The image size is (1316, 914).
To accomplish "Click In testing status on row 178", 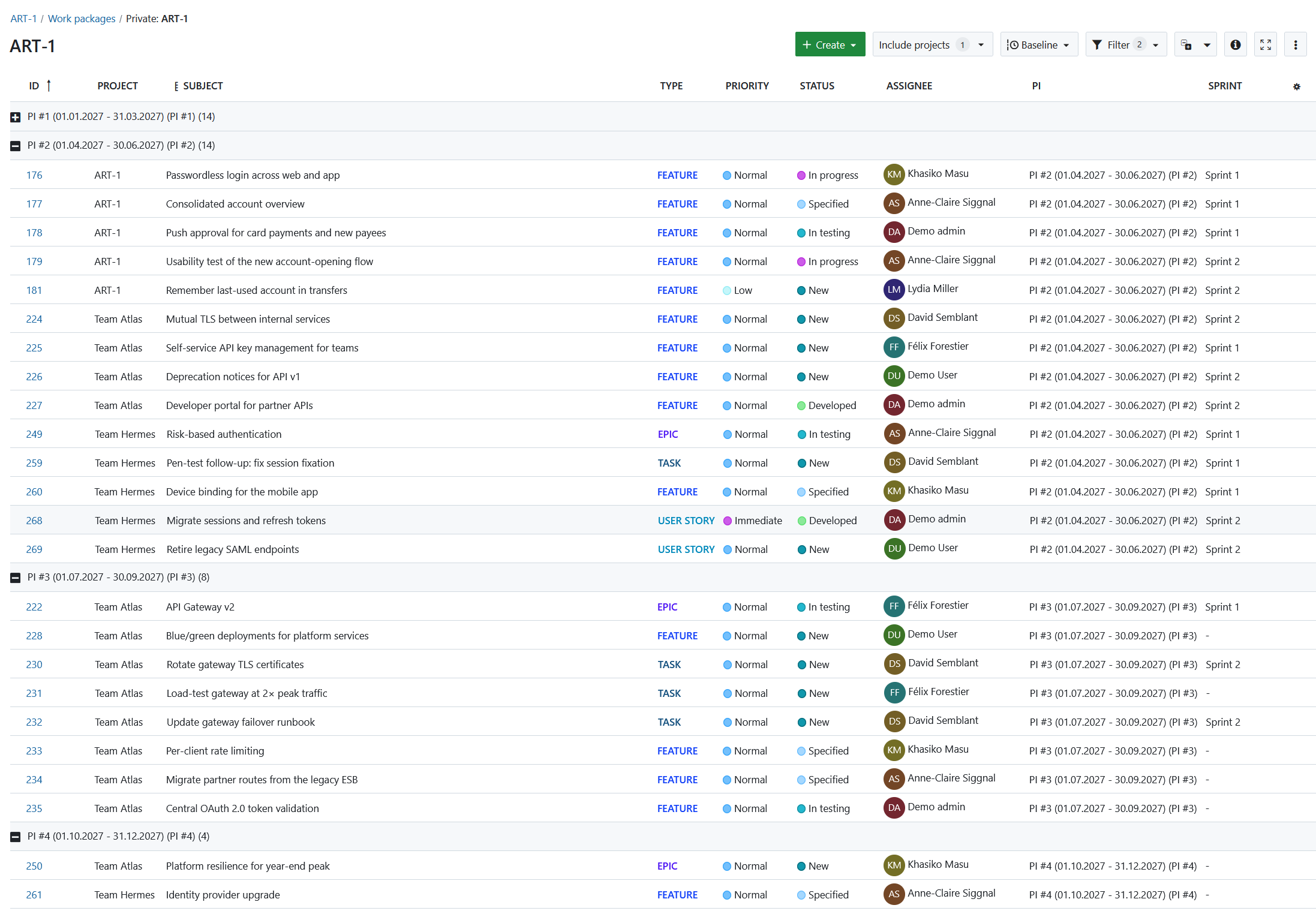I will [x=823, y=233].
